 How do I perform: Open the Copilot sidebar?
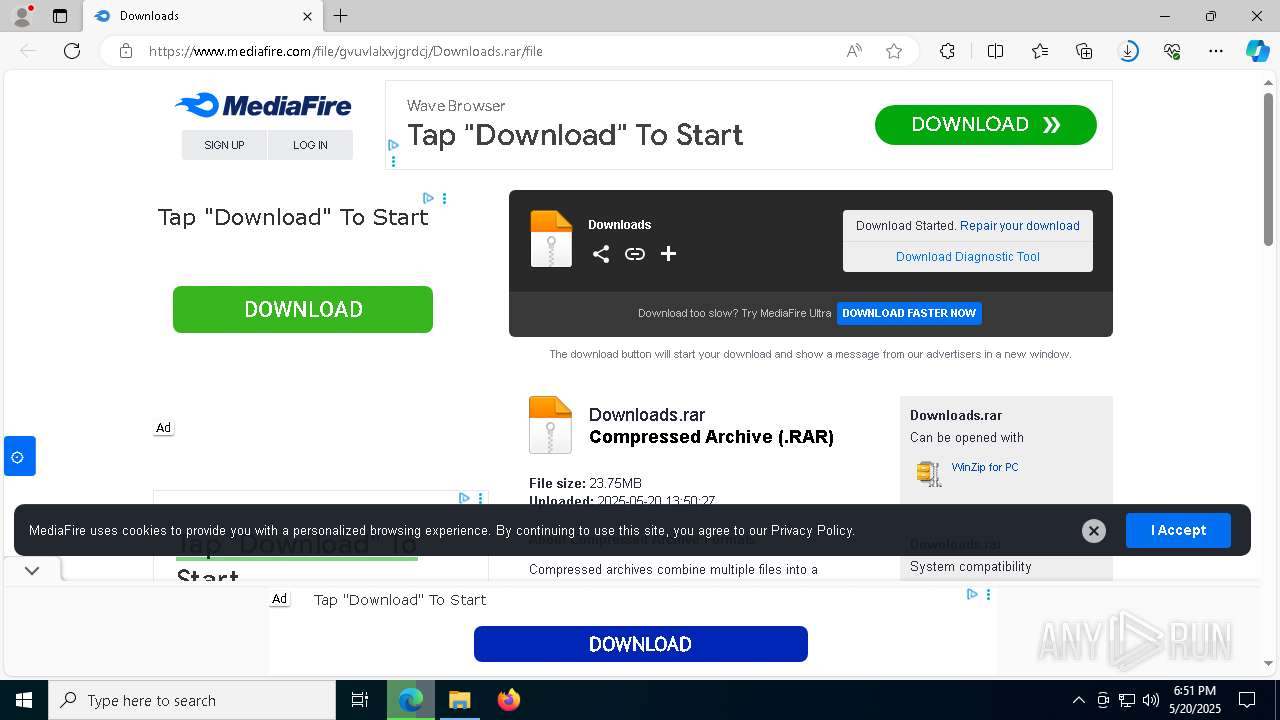(x=1257, y=51)
